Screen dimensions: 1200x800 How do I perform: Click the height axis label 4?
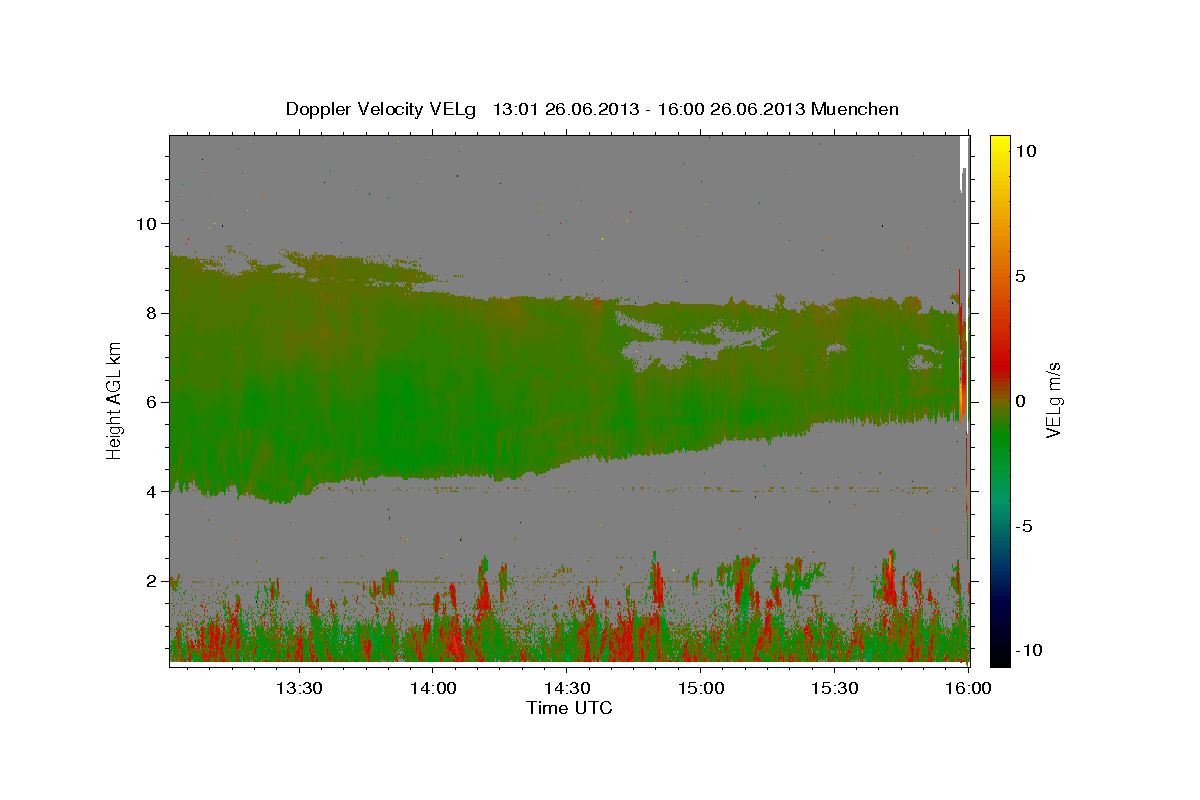click(153, 492)
